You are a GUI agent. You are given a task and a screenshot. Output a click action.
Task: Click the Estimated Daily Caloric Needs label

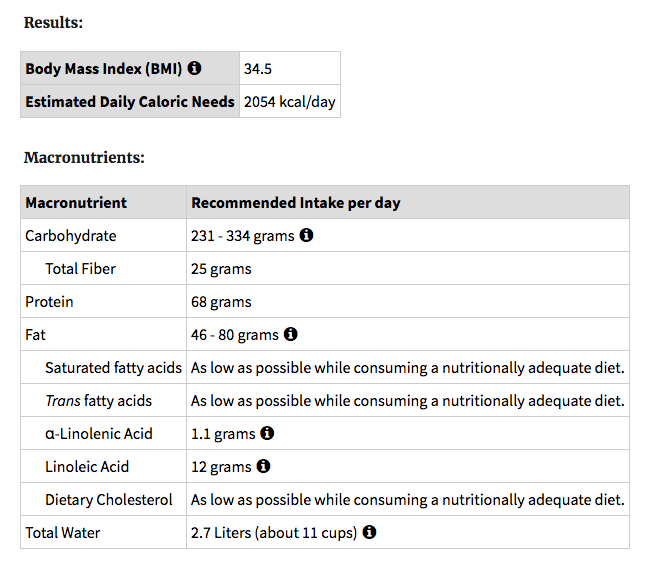pyautogui.click(x=130, y=102)
